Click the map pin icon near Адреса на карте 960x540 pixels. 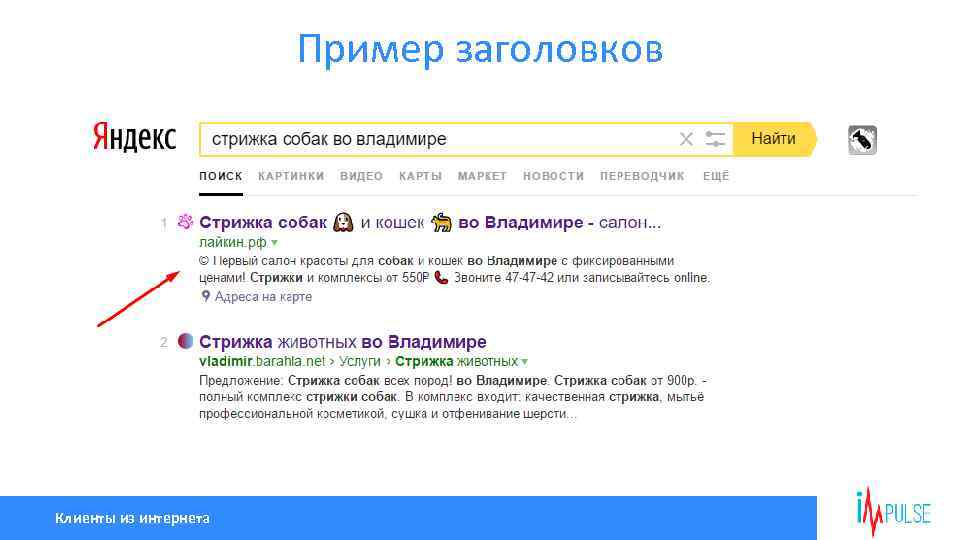click(x=206, y=296)
